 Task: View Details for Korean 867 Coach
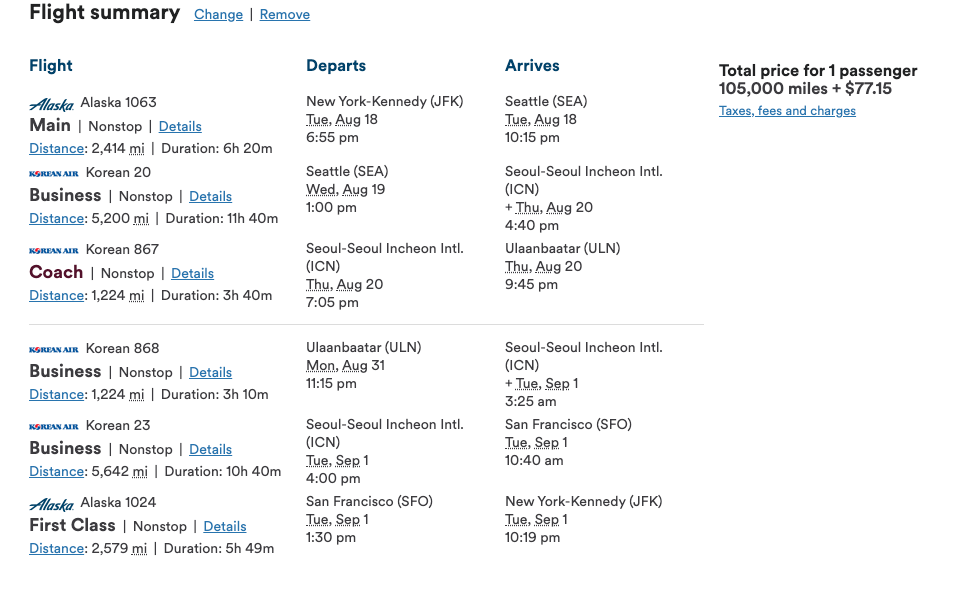click(192, 274)
